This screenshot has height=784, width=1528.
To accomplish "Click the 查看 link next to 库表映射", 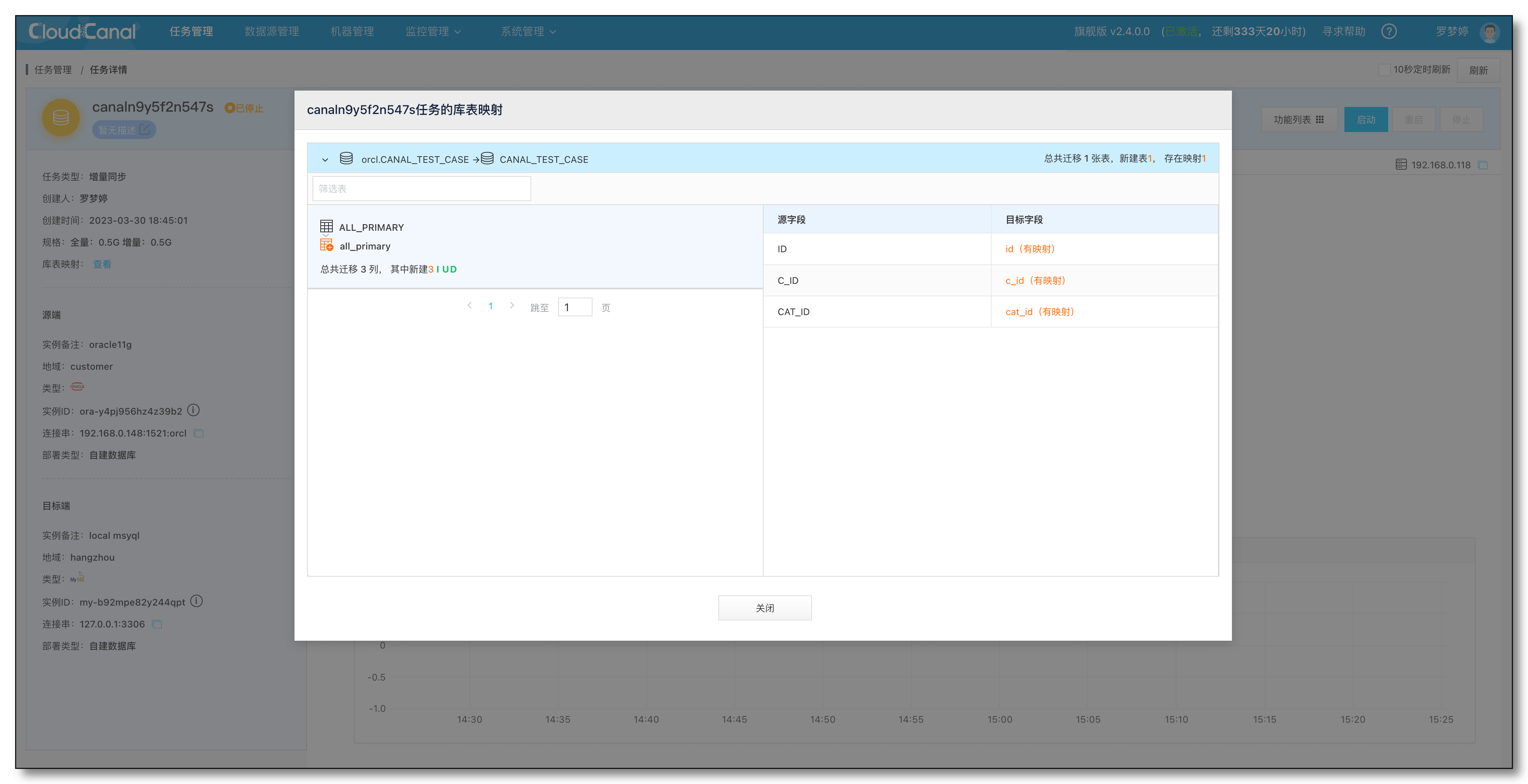I will click(102, 264).
